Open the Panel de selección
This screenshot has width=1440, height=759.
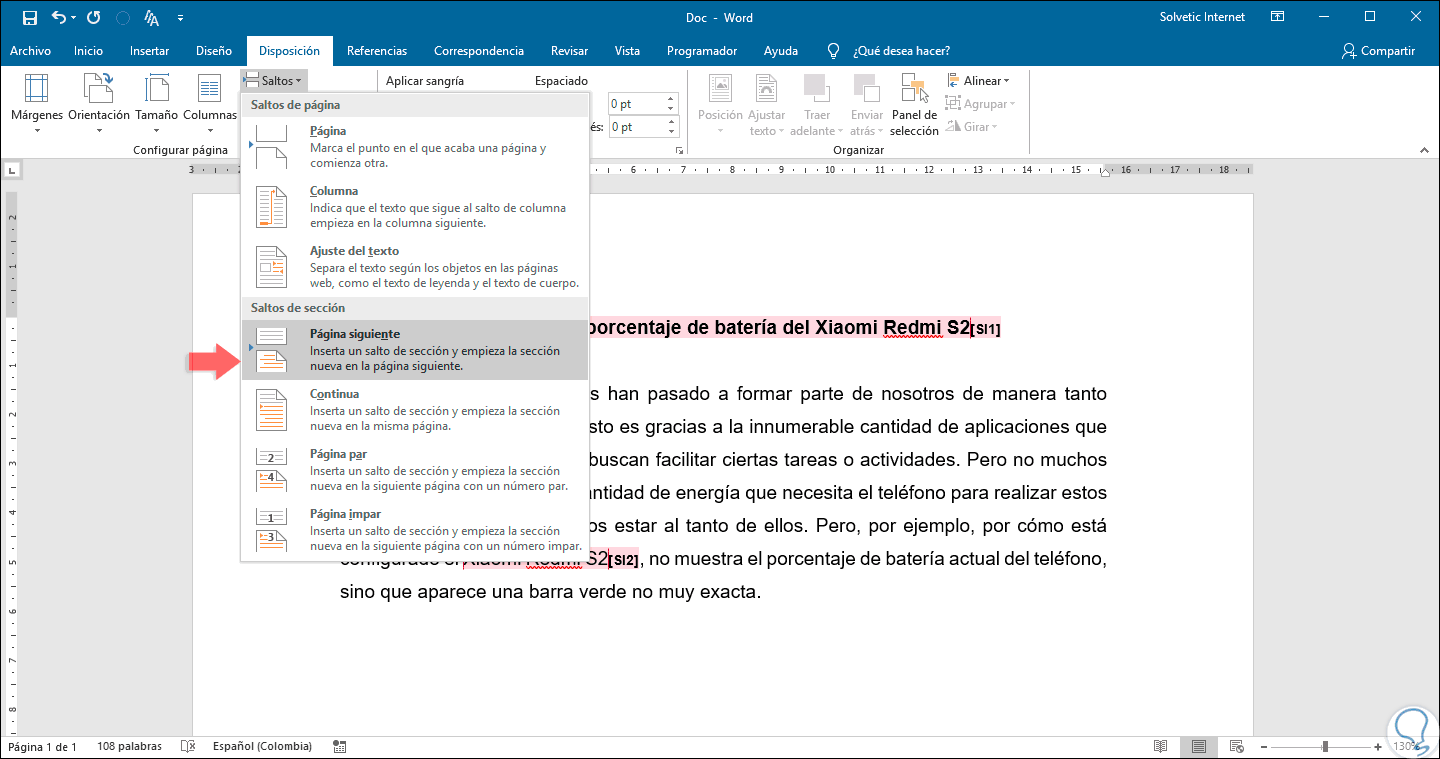pos(914,106)
